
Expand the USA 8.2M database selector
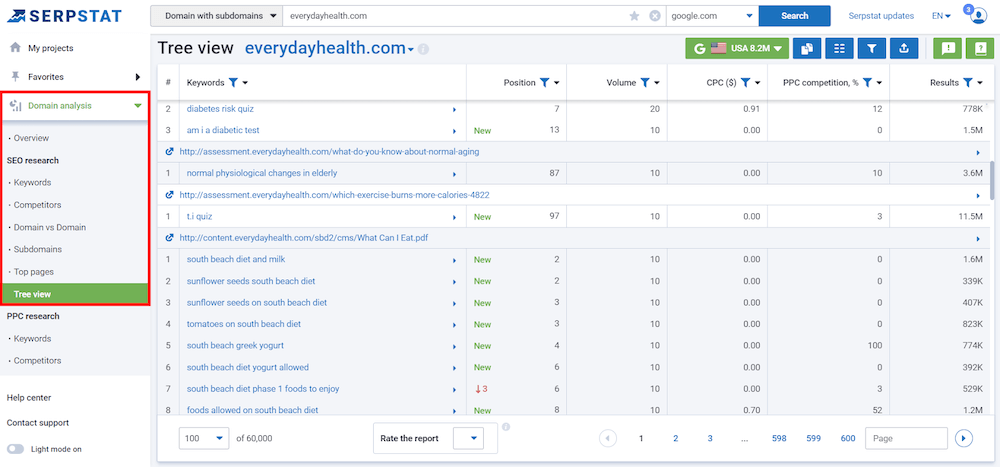click(737, 48)
